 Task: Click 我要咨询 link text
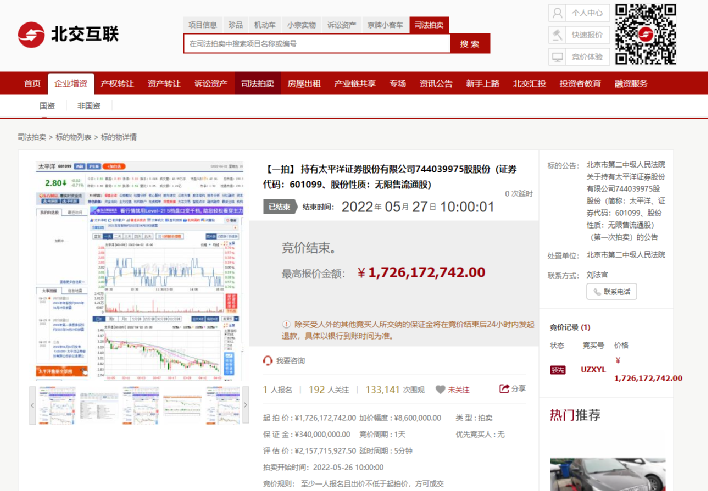tap(290, 361)
